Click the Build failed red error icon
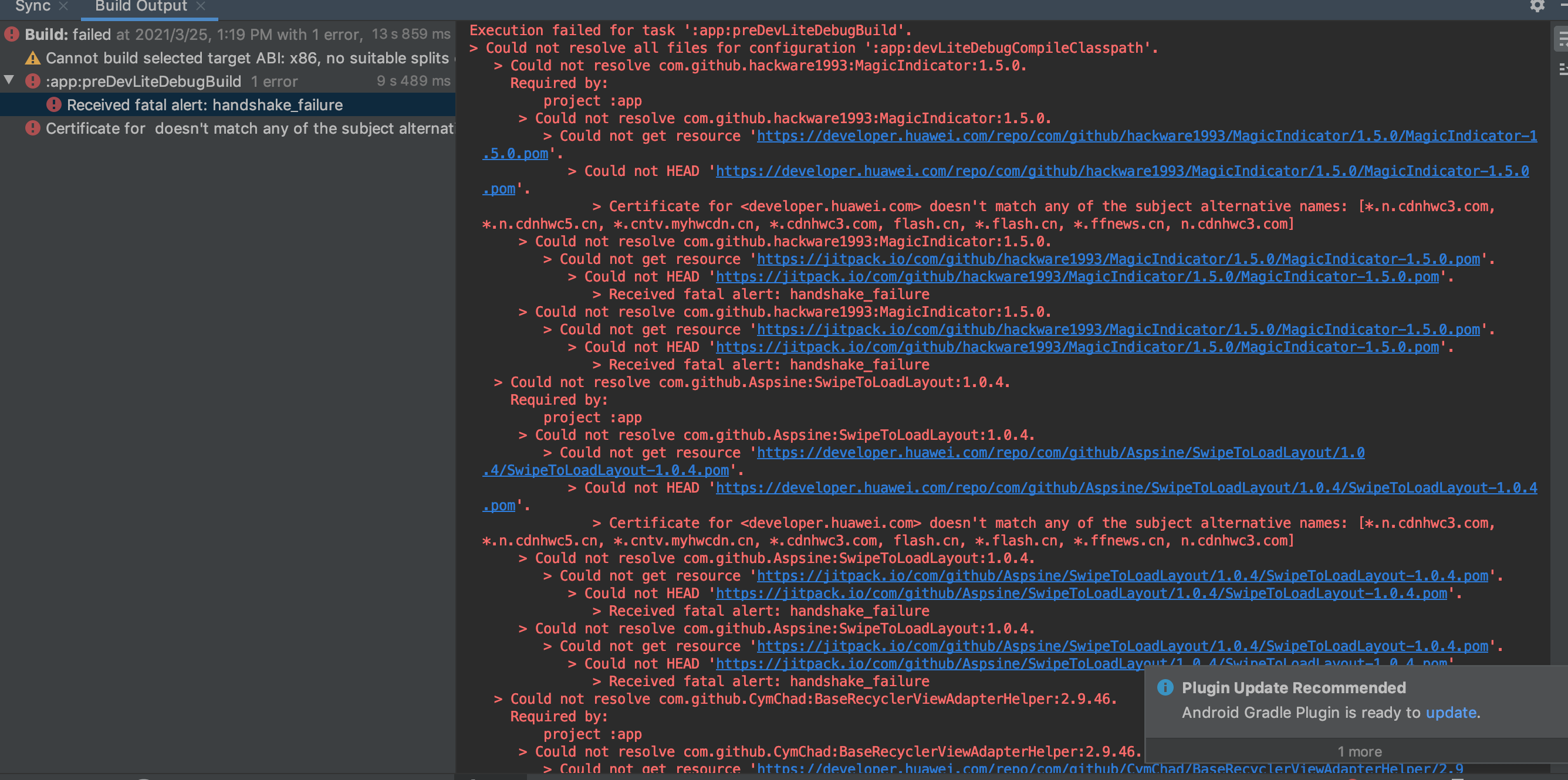 pos(12,34)
